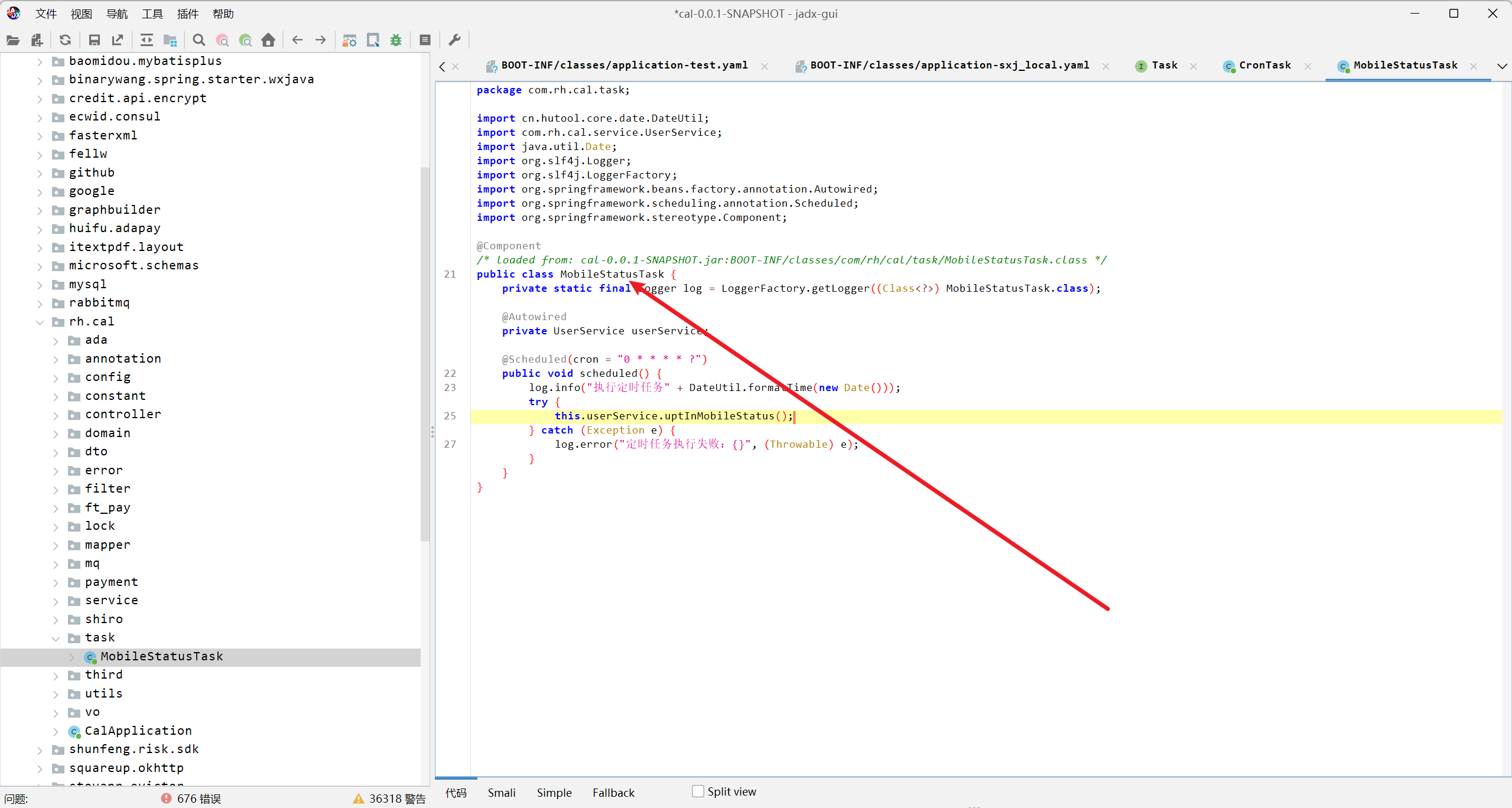Select CalApplication class in tree

tap(138, 731)
